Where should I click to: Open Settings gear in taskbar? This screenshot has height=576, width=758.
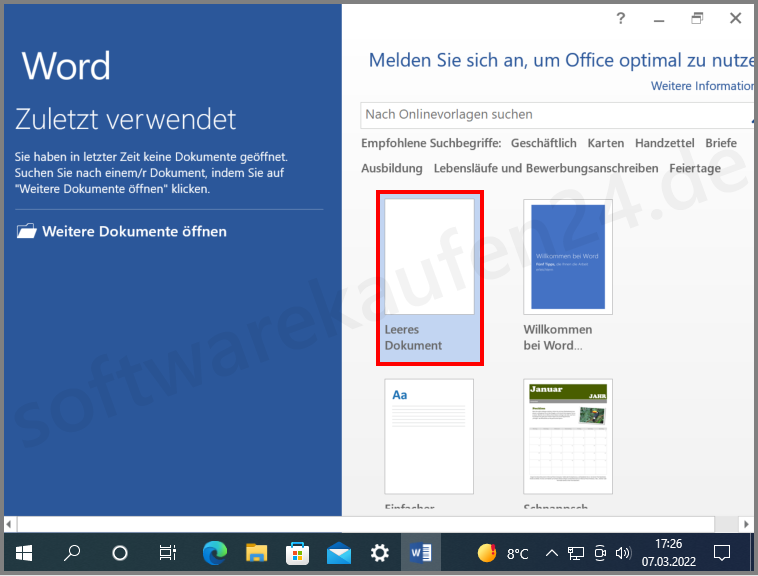(x=379, y=553)
